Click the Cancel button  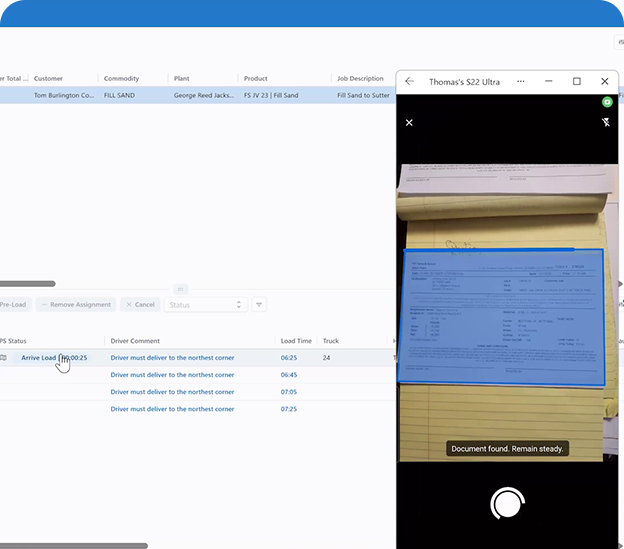tap(140, 305)
